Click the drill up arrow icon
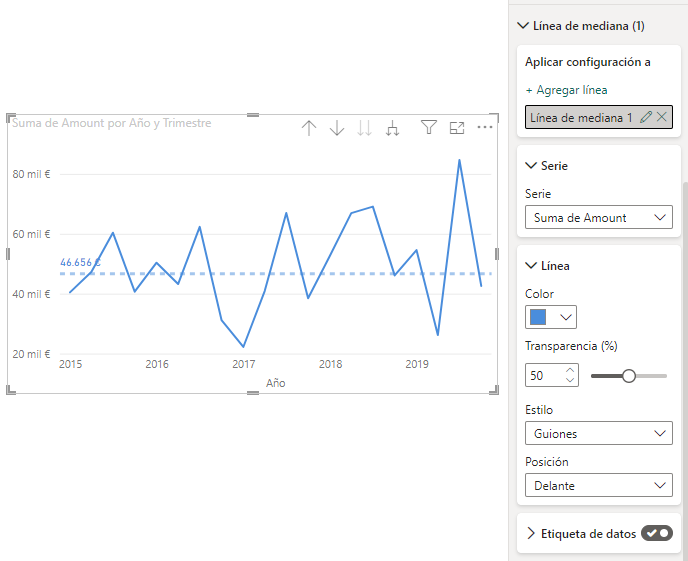Screen dimensions: 688x561 pos(309,128)
